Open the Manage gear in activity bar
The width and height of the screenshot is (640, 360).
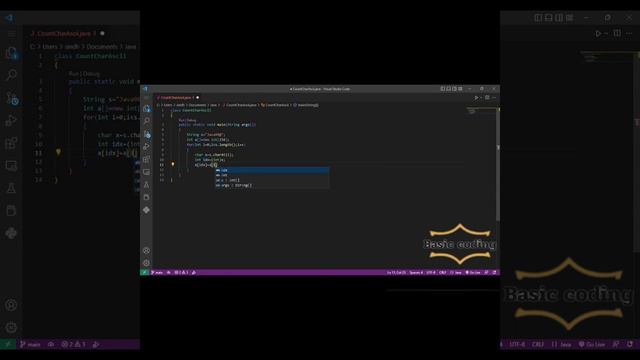pos(147,263)
